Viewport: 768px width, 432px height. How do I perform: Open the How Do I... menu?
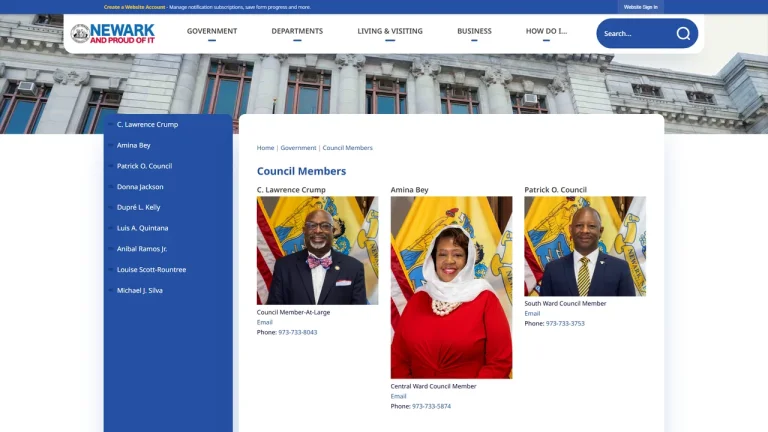(x=546, y=31)
